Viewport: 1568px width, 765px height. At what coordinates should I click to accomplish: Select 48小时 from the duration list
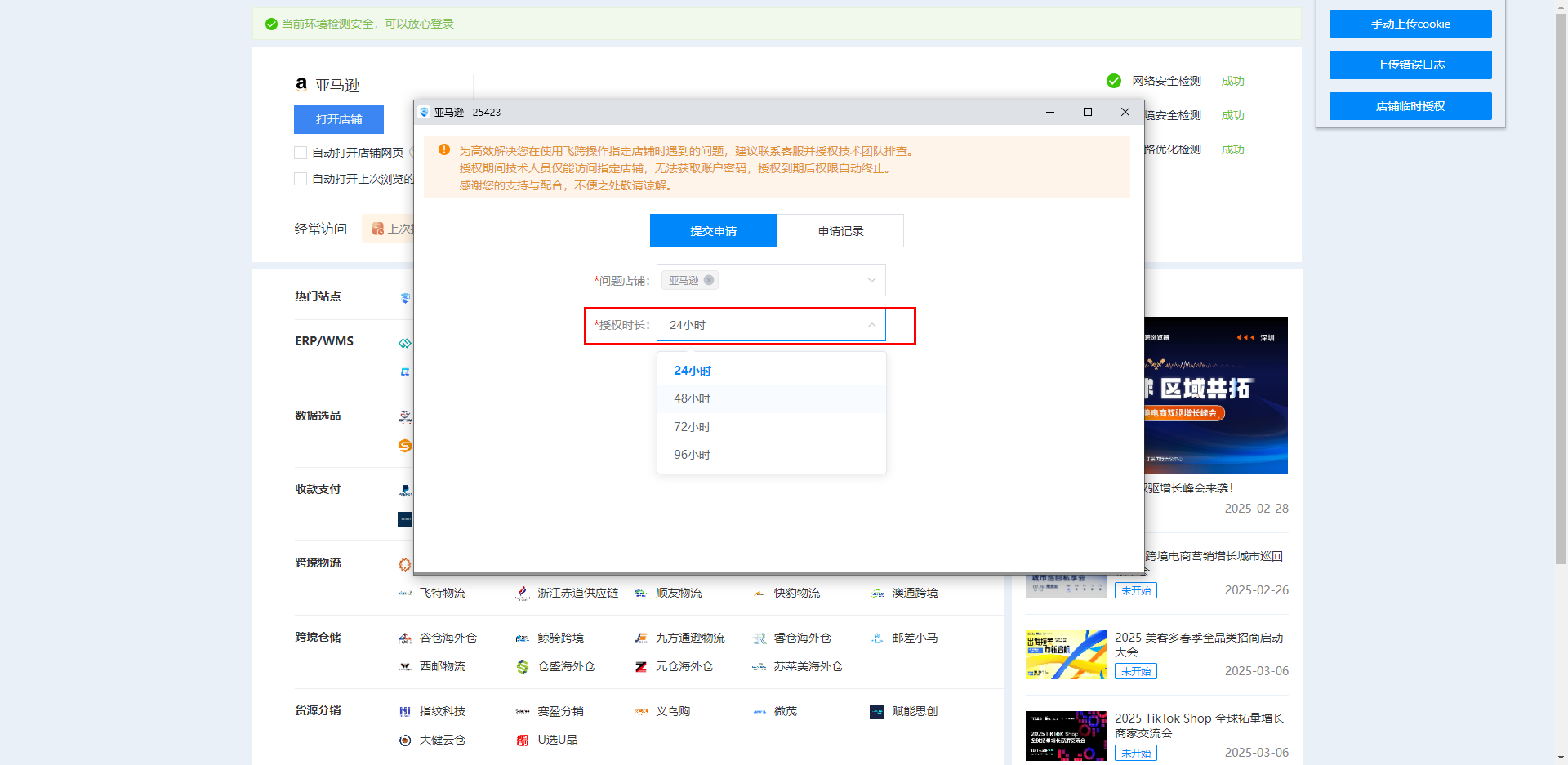coord(693,398)
